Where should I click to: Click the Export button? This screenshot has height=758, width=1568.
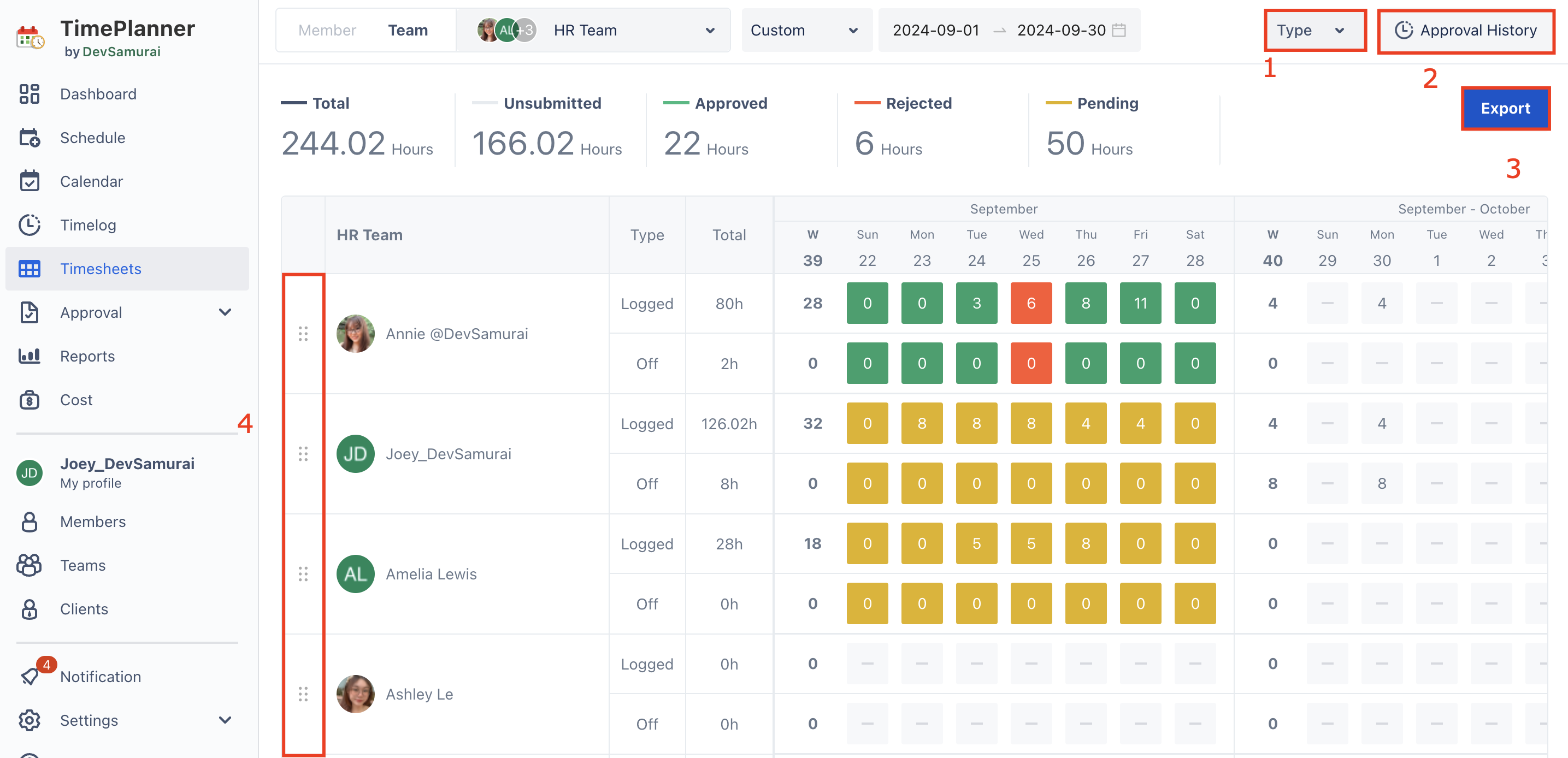pos(1505,108)
